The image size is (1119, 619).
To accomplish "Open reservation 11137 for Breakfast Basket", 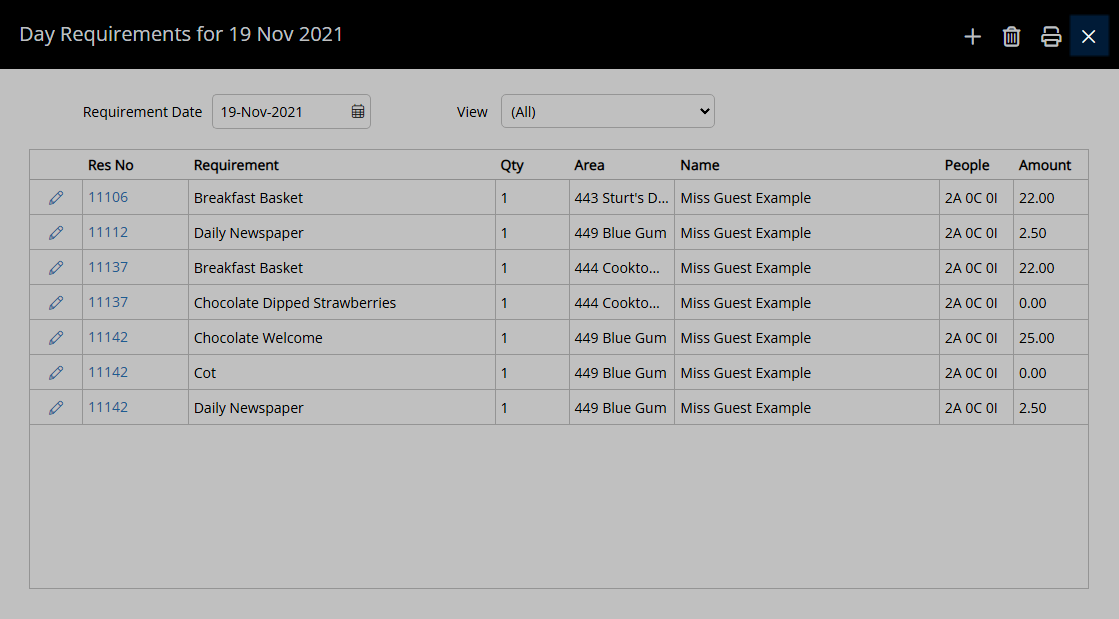I will point(108,267).
